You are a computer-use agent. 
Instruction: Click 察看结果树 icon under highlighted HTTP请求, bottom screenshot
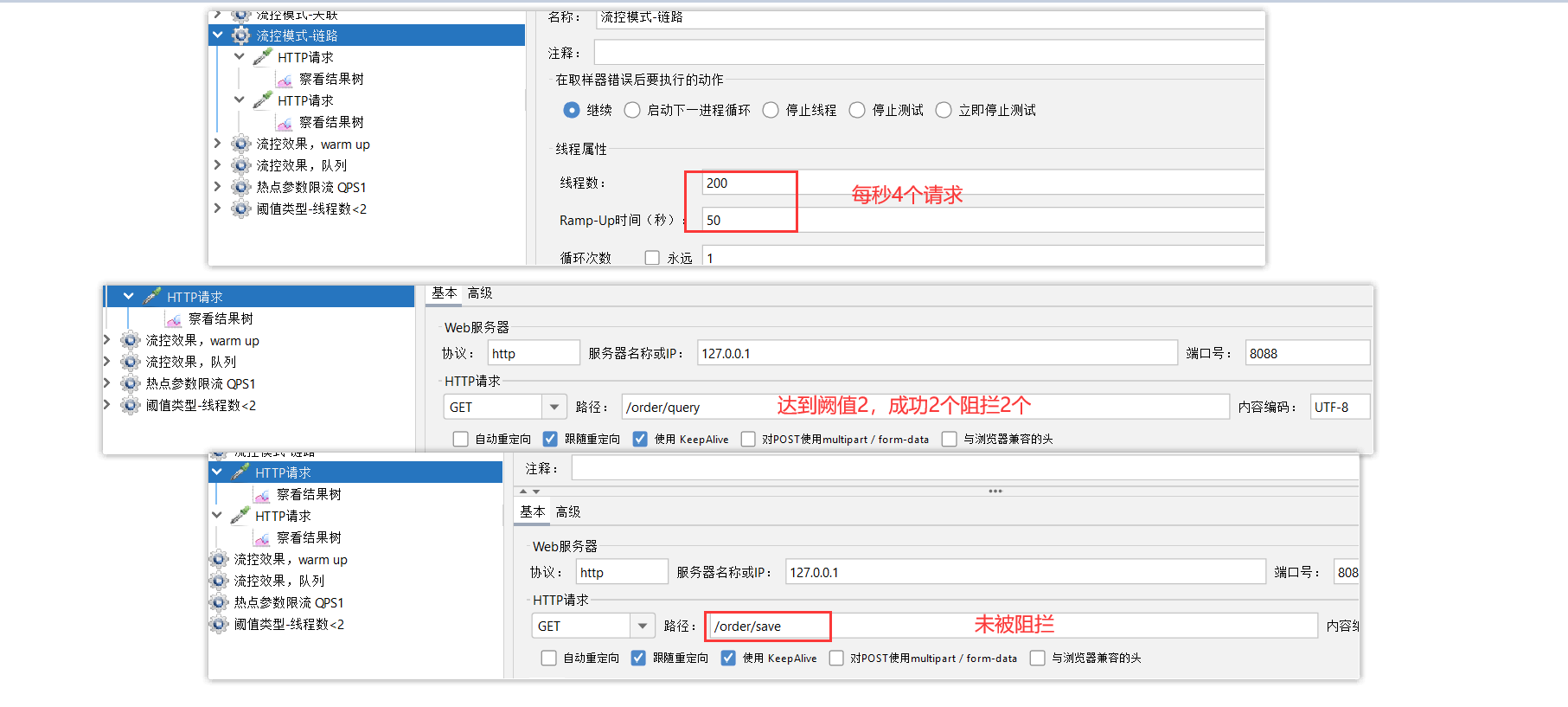pyautogui.click(x=262, y=495)
